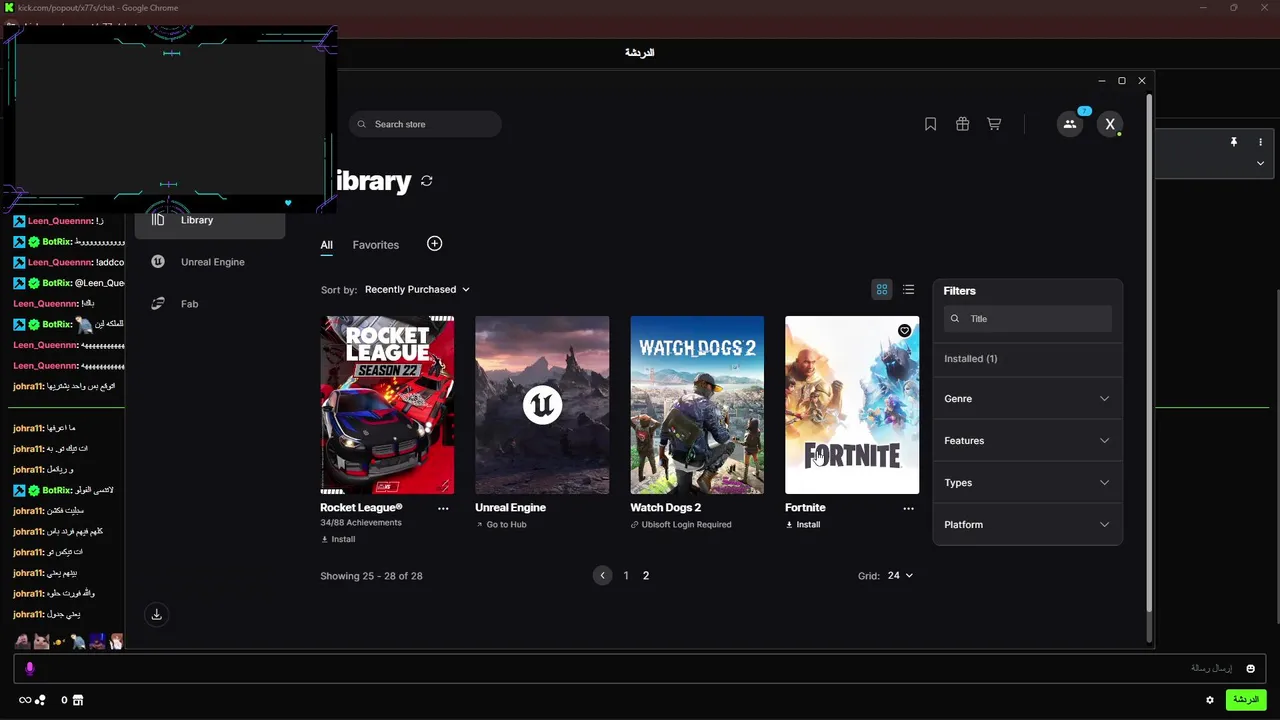
Task: Click the Watch Dogs 2 title text
Action: point(665,508)
